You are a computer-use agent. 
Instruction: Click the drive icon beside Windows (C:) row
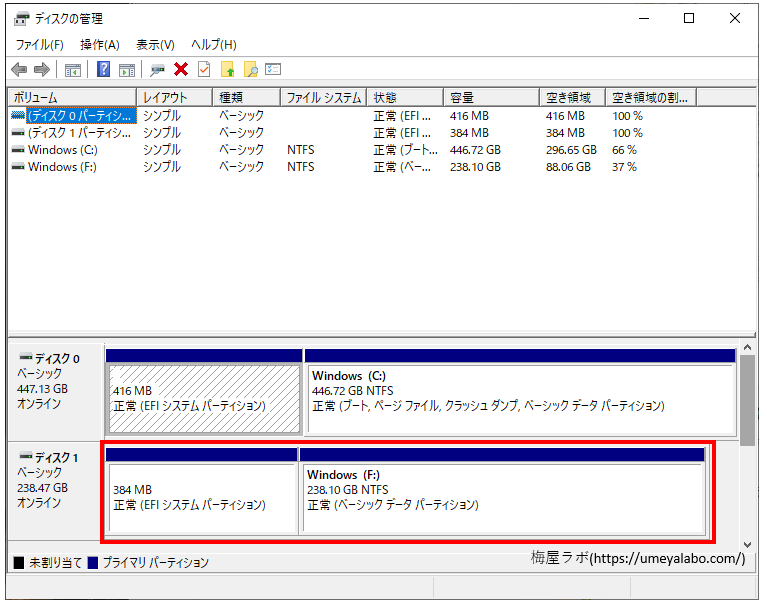(x=18, y=150)
